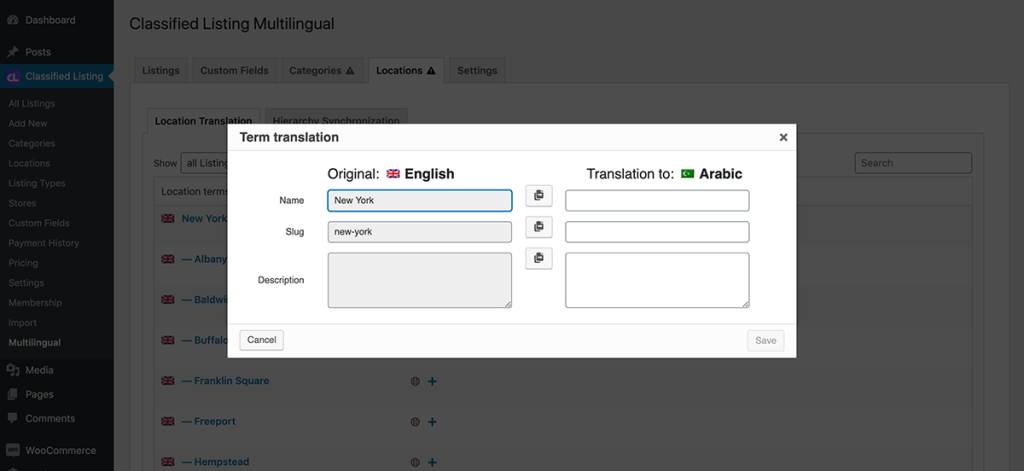Open Payment History in the sidebar

pos(44,243)
